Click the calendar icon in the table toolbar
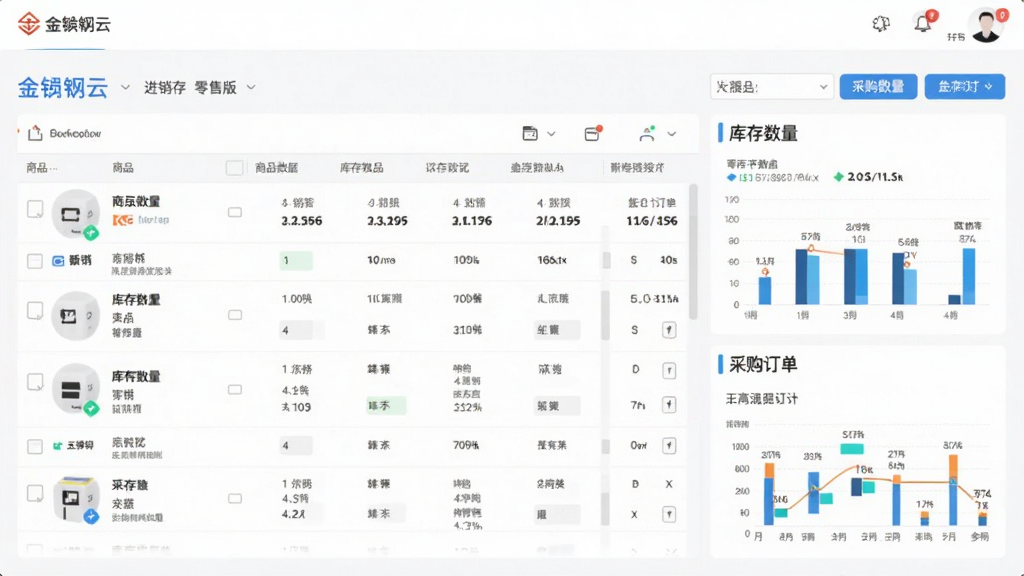 pos(530,133)
